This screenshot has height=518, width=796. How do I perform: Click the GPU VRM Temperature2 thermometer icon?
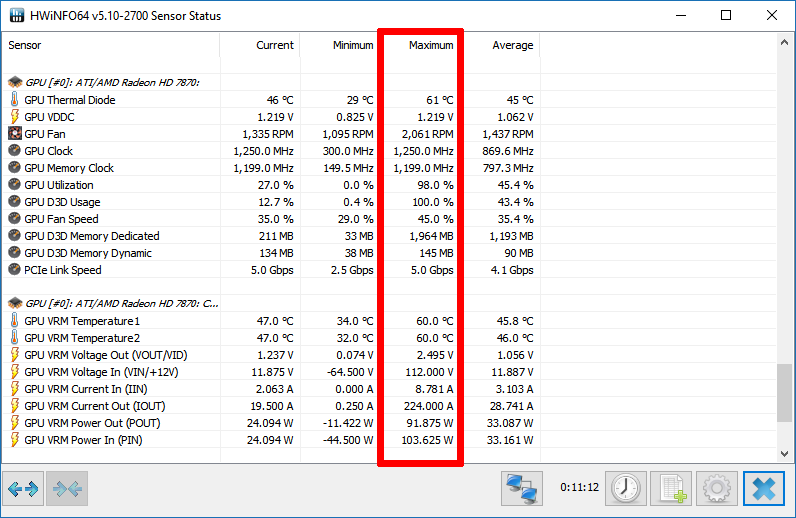click(14, 337)
